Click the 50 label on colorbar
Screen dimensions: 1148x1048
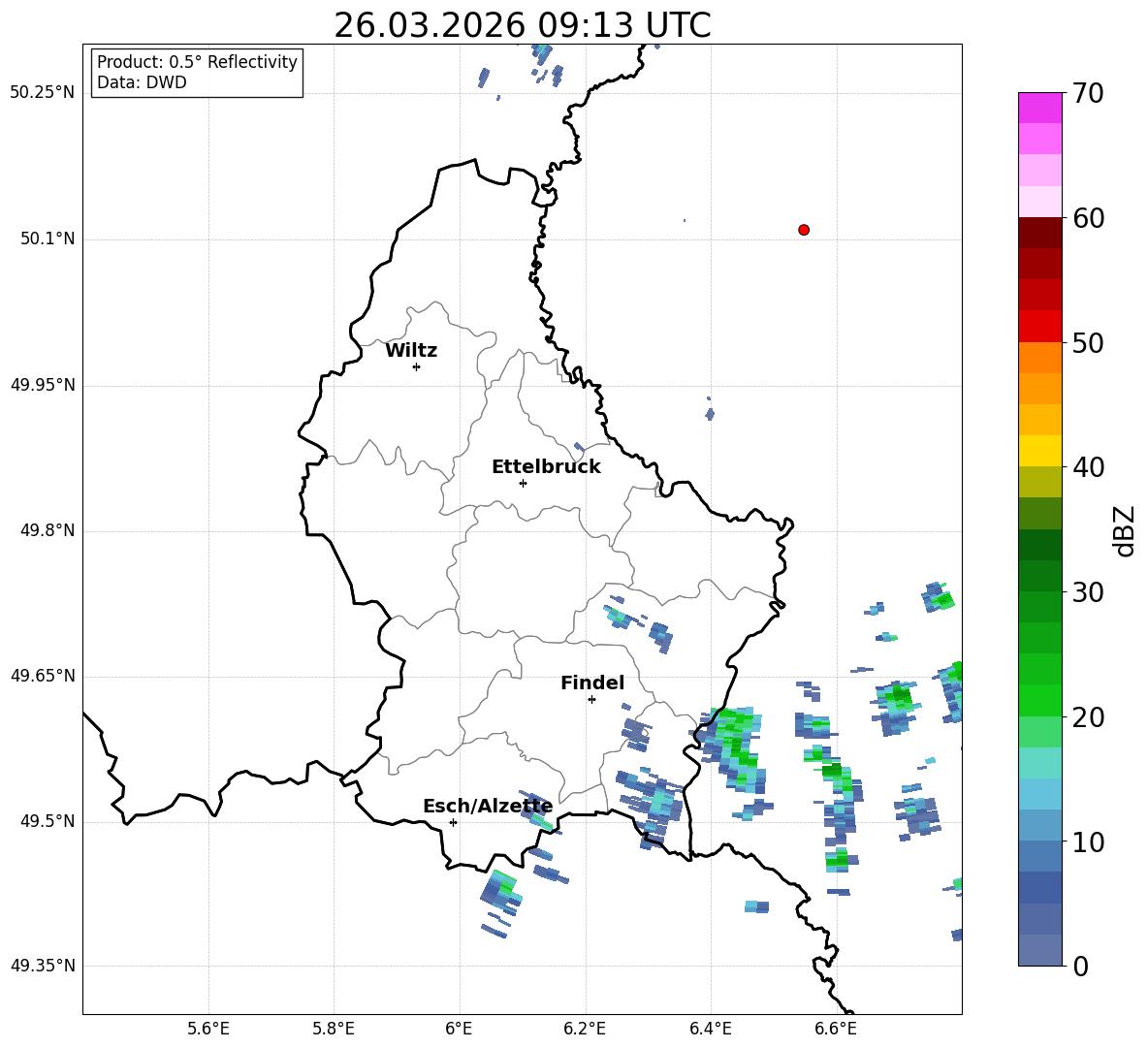pos(1088,342)
